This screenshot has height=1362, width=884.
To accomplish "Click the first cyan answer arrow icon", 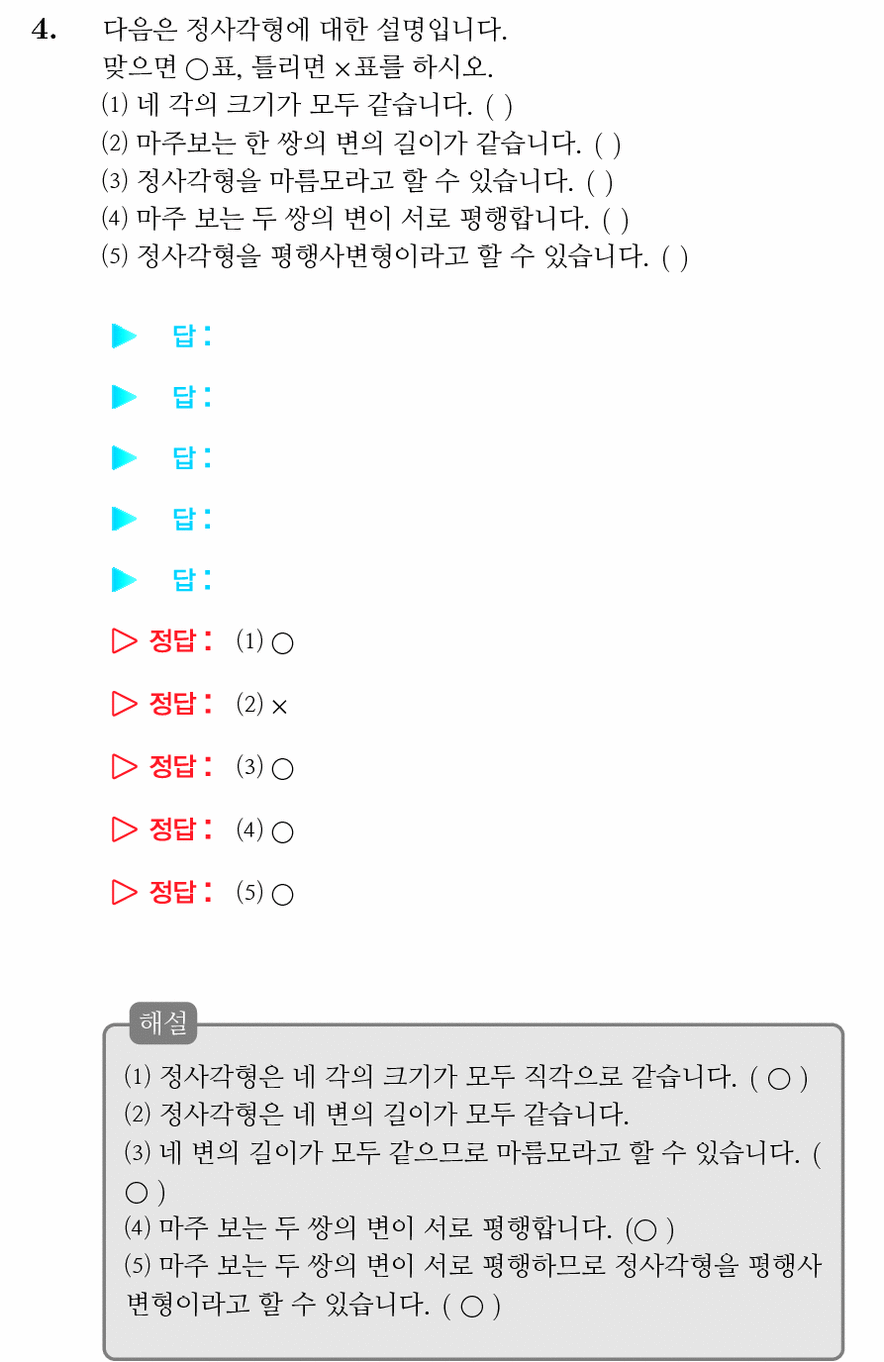I will [x=124, y=336].
